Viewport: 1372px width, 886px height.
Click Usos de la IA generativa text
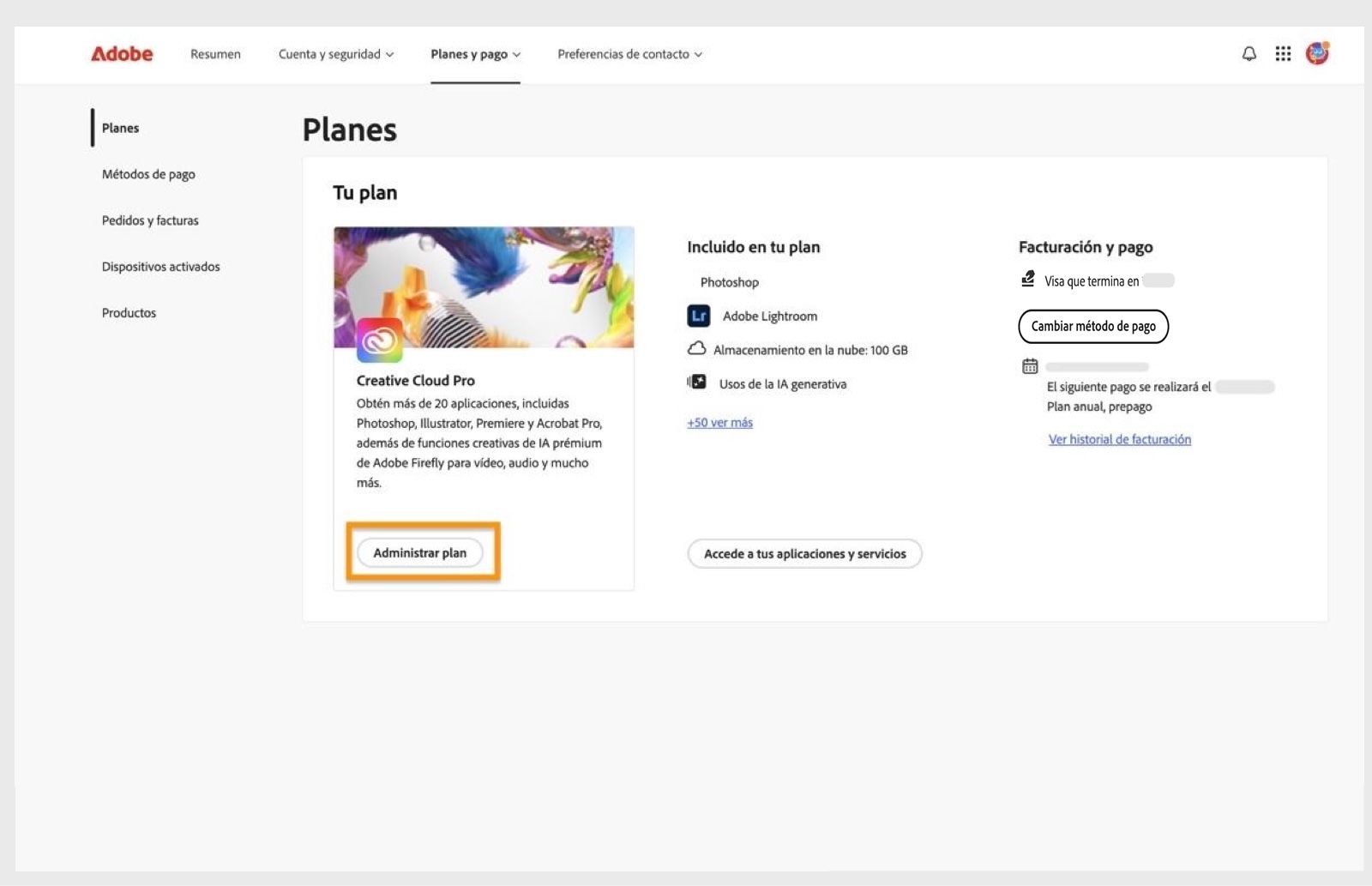click(x=782, y=383)
